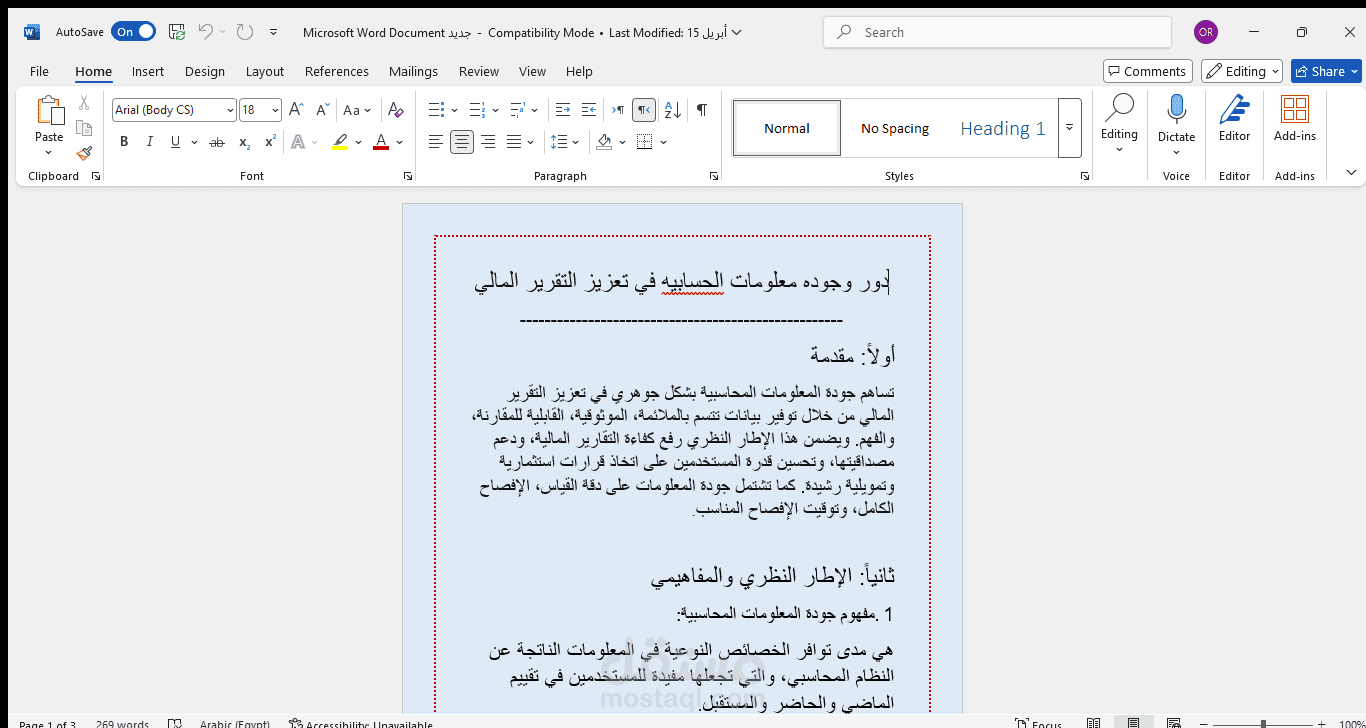This screenshot has width=1366, height=728.
Task: Switch to the References tab
Action: tap(337, 71)
